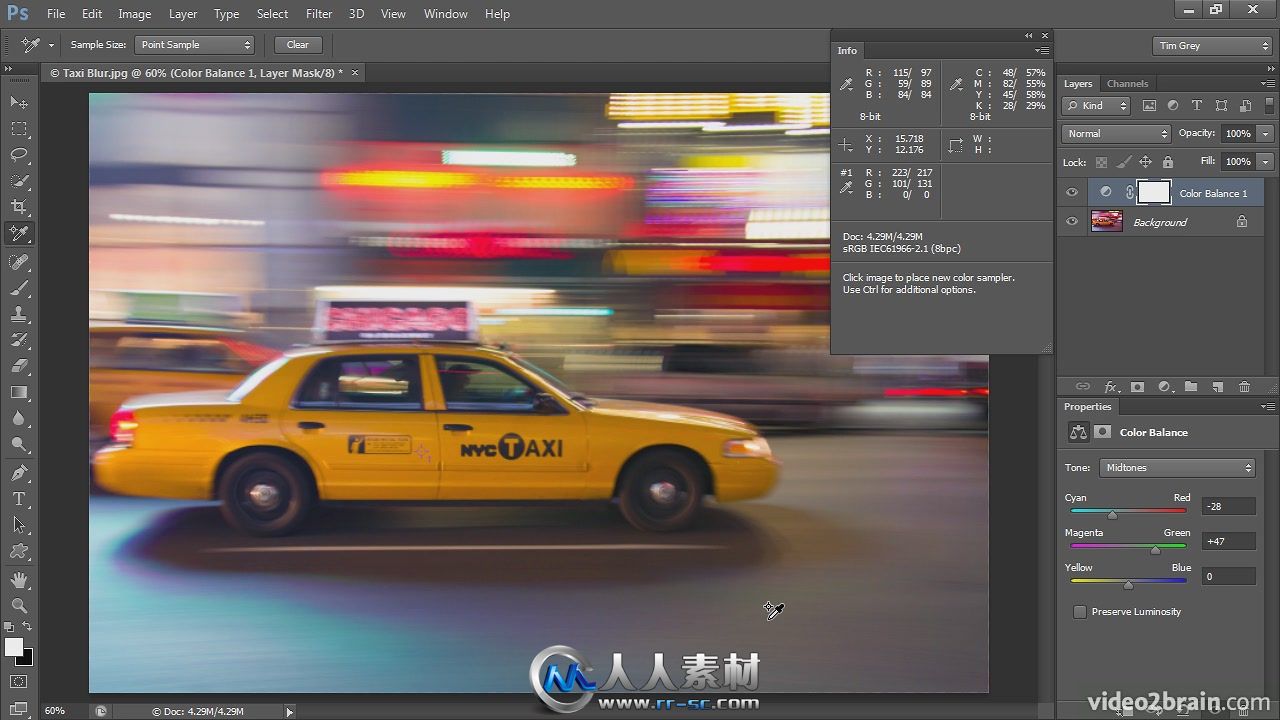Open the Window menu
Screen dimensions: 1280x720
[446, 14]
